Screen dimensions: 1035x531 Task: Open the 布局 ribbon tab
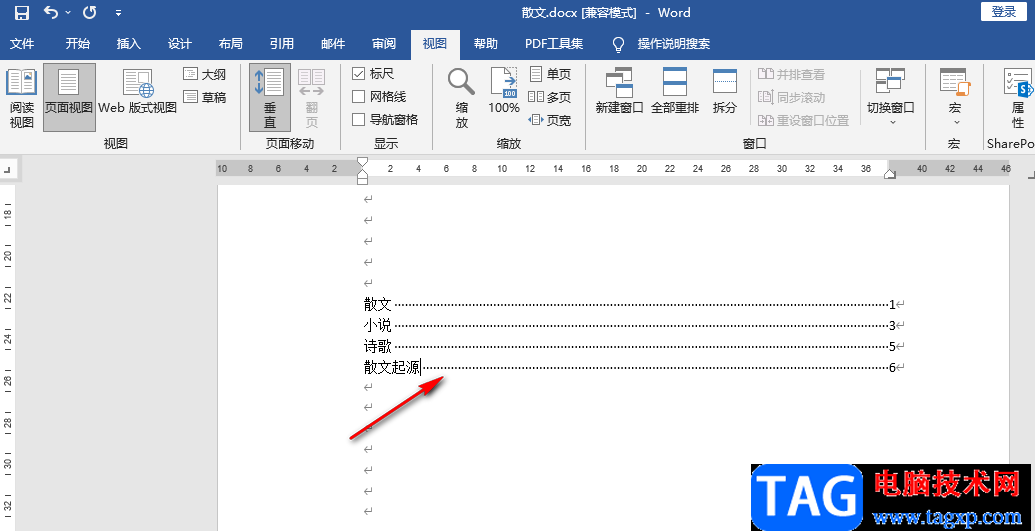230,44
